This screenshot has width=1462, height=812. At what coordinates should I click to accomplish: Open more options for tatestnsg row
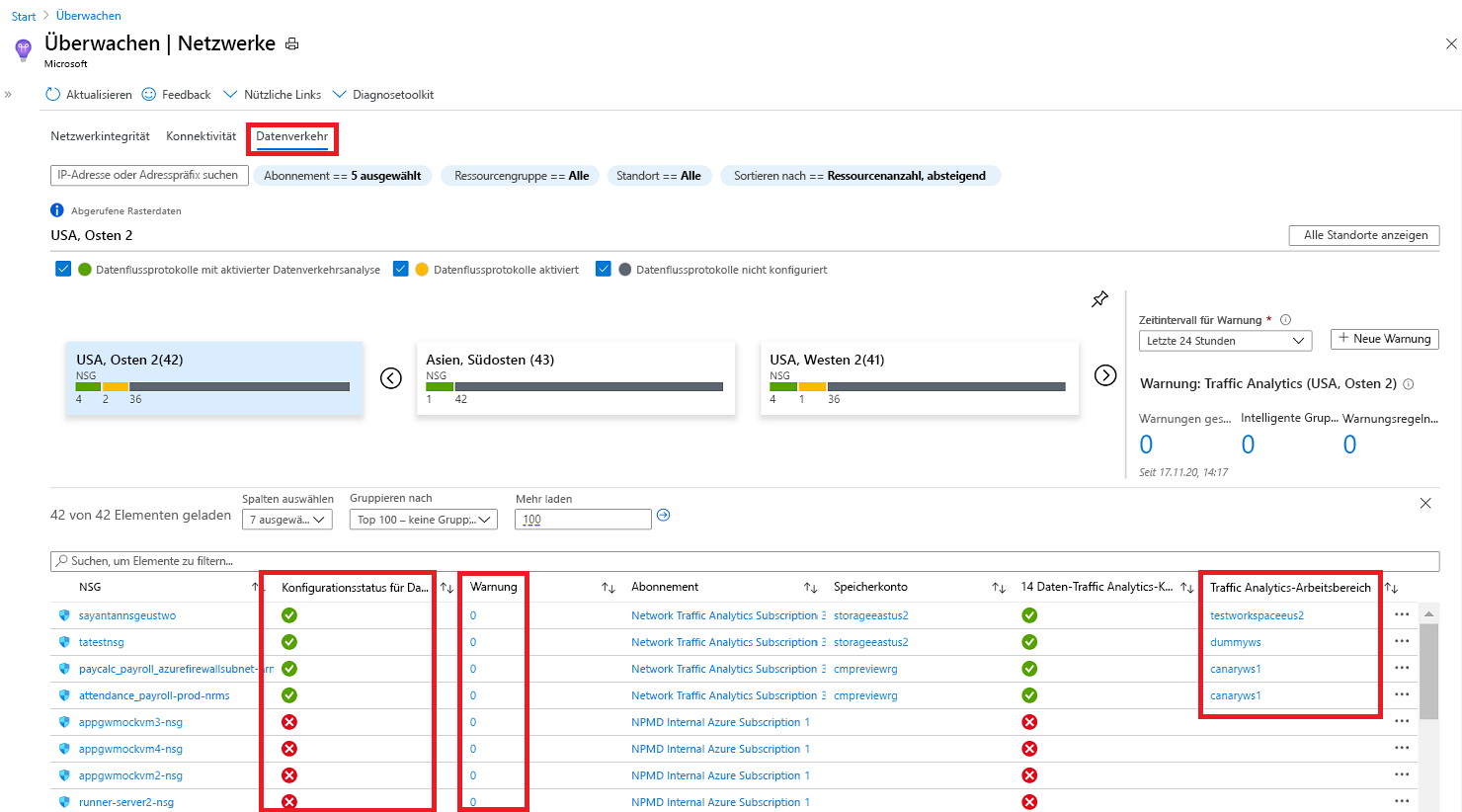(x=1402, y=641)
